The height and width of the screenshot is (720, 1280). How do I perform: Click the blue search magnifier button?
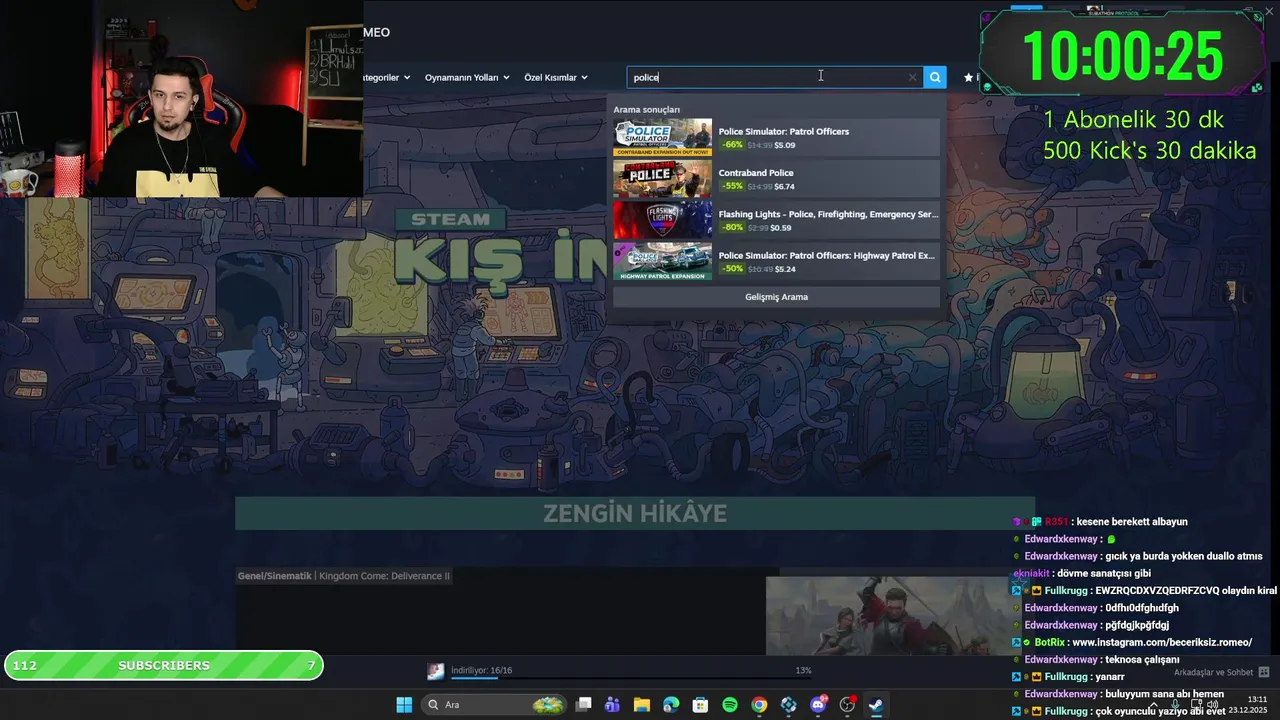tap(935, 77)
